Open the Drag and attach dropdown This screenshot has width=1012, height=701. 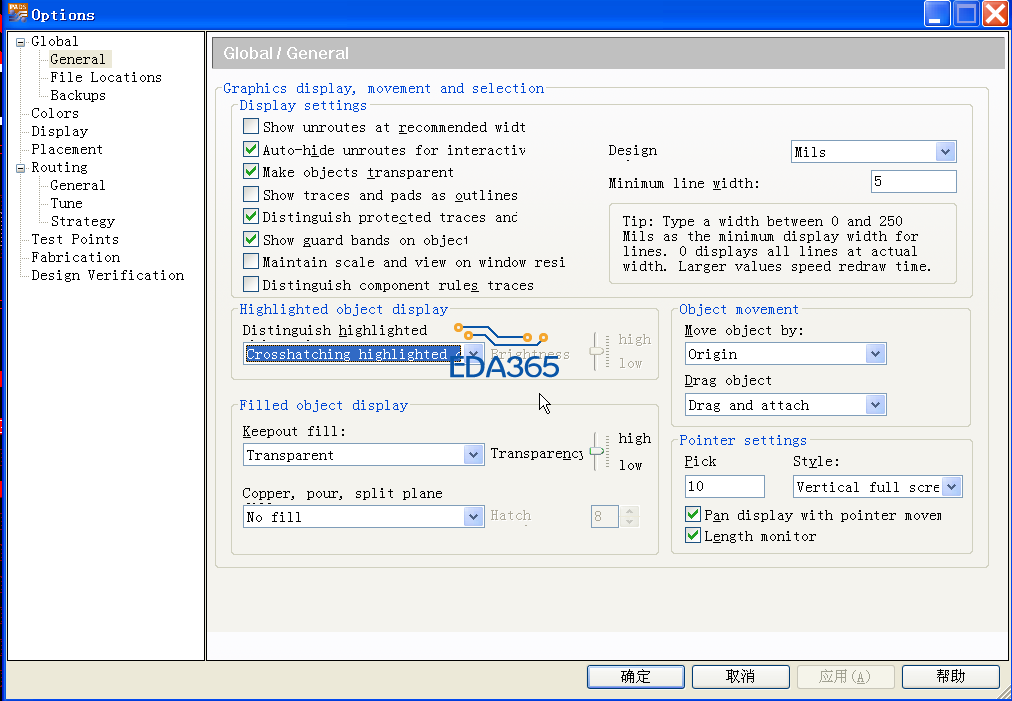click(875, 405)
